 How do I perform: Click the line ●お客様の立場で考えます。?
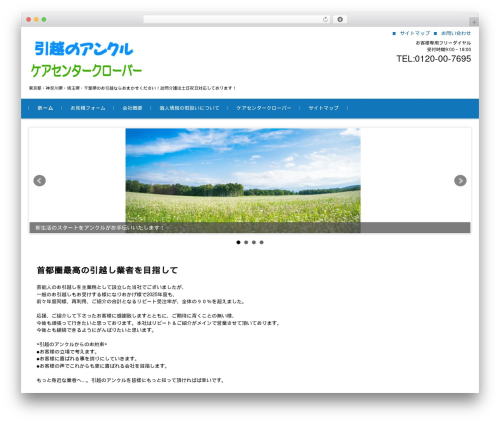point(67,352)
